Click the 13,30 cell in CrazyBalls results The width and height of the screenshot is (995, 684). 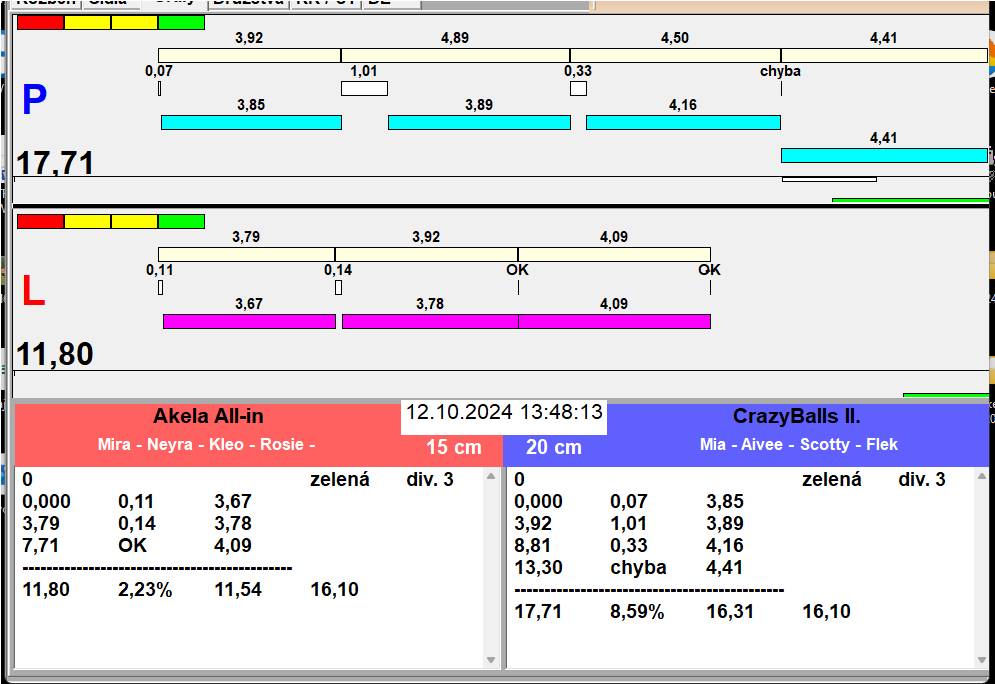point(538,567)
